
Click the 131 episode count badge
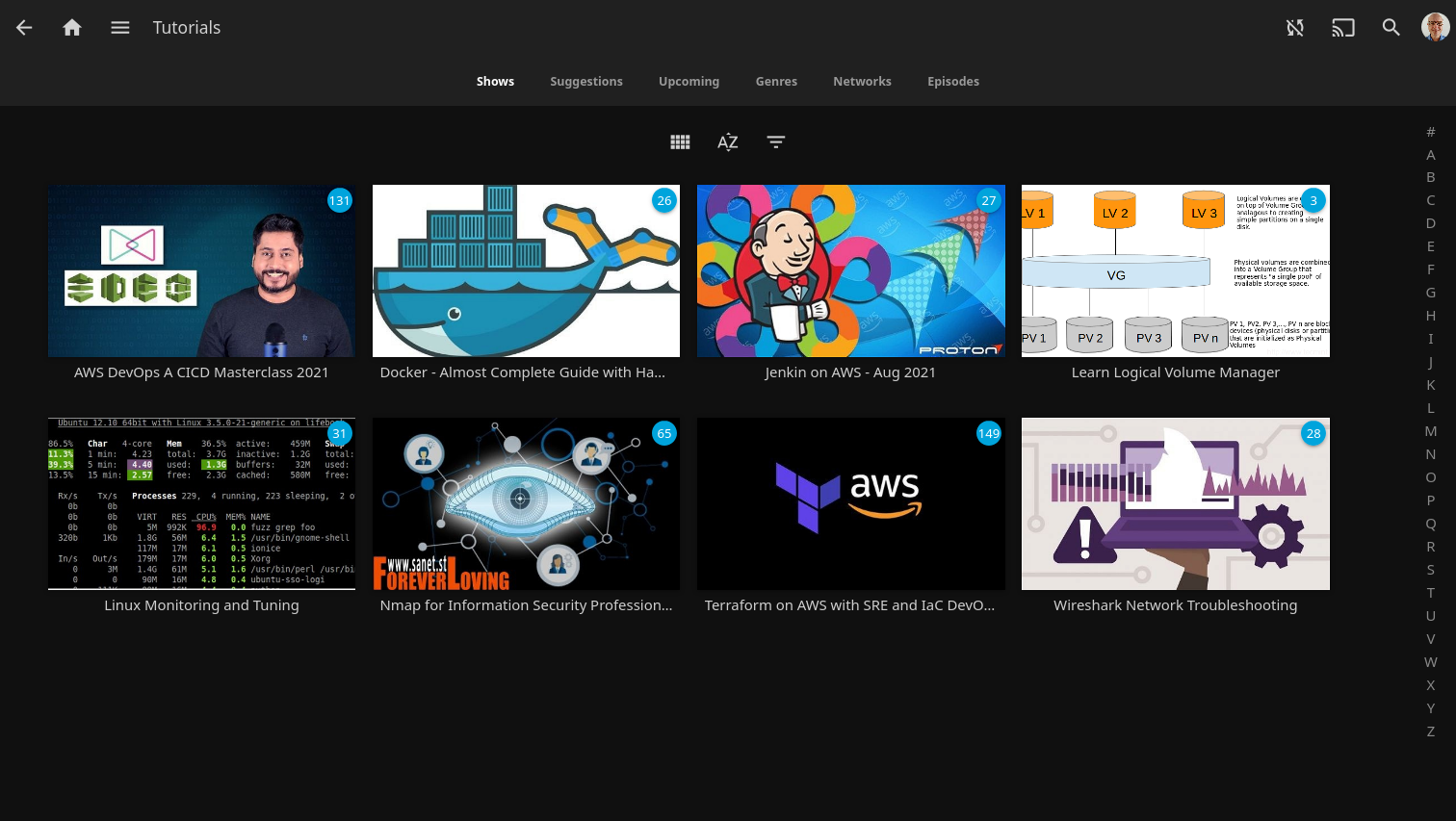pos(340,201)
